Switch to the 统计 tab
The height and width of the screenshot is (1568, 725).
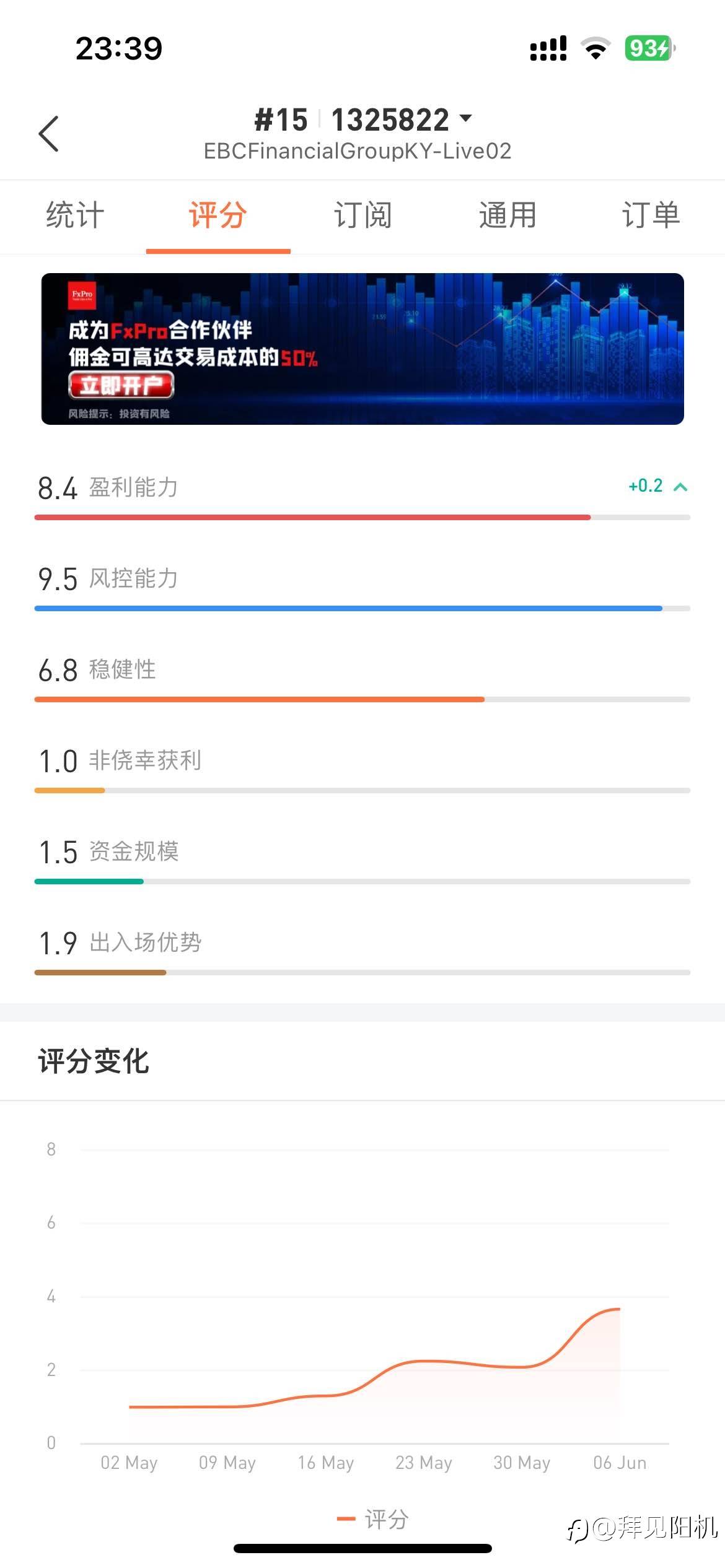click(75, 216)
